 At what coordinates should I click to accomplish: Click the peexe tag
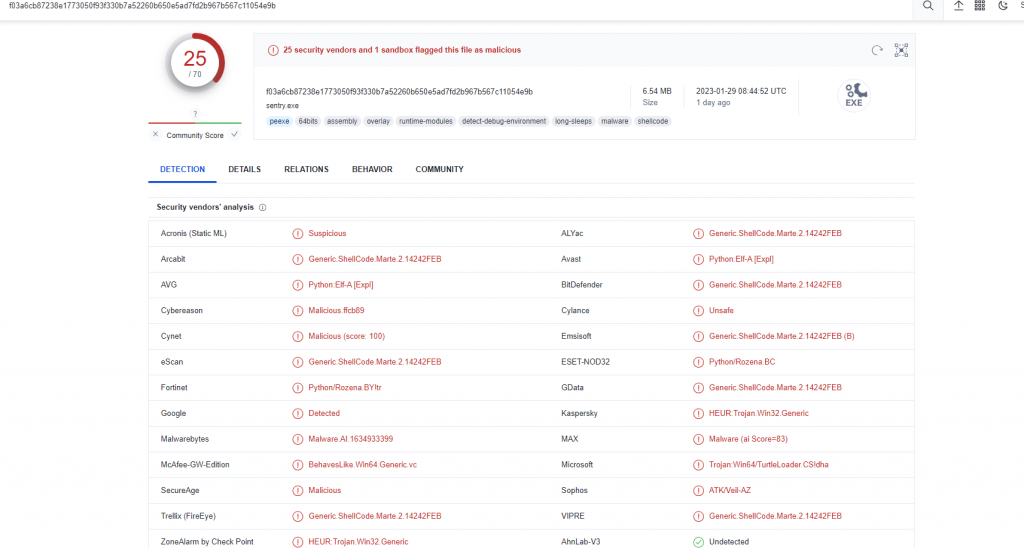280,121
